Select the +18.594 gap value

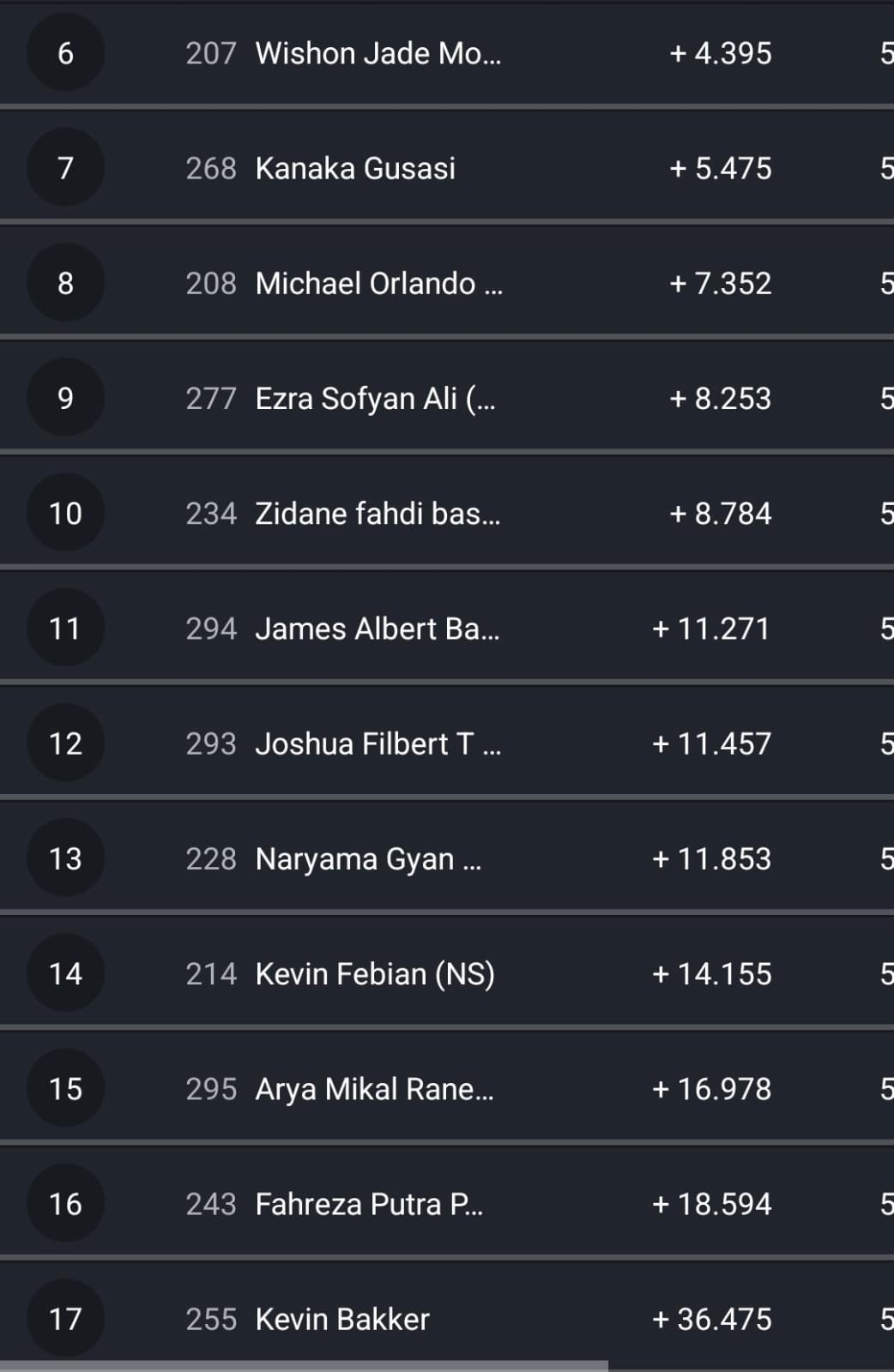[711, 1204]
